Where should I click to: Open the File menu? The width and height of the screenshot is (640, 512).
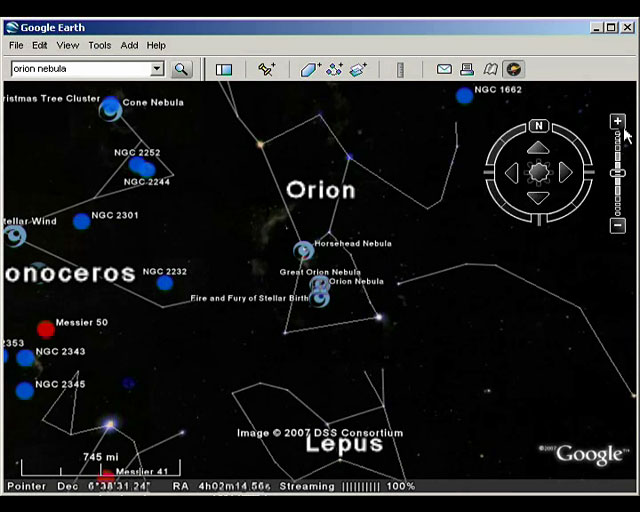pos(16,45)
